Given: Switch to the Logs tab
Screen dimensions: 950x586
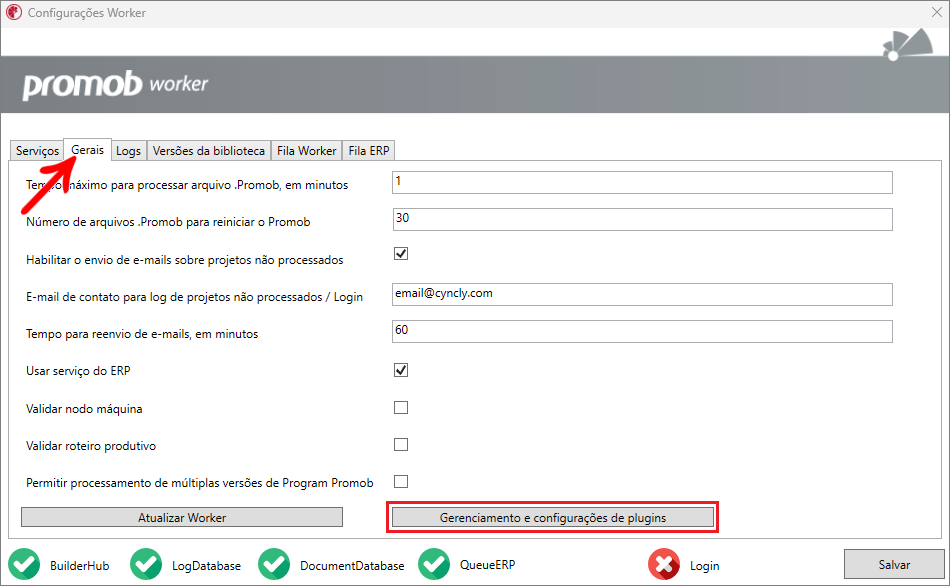Looking at the screenshot, I should 128,150.
